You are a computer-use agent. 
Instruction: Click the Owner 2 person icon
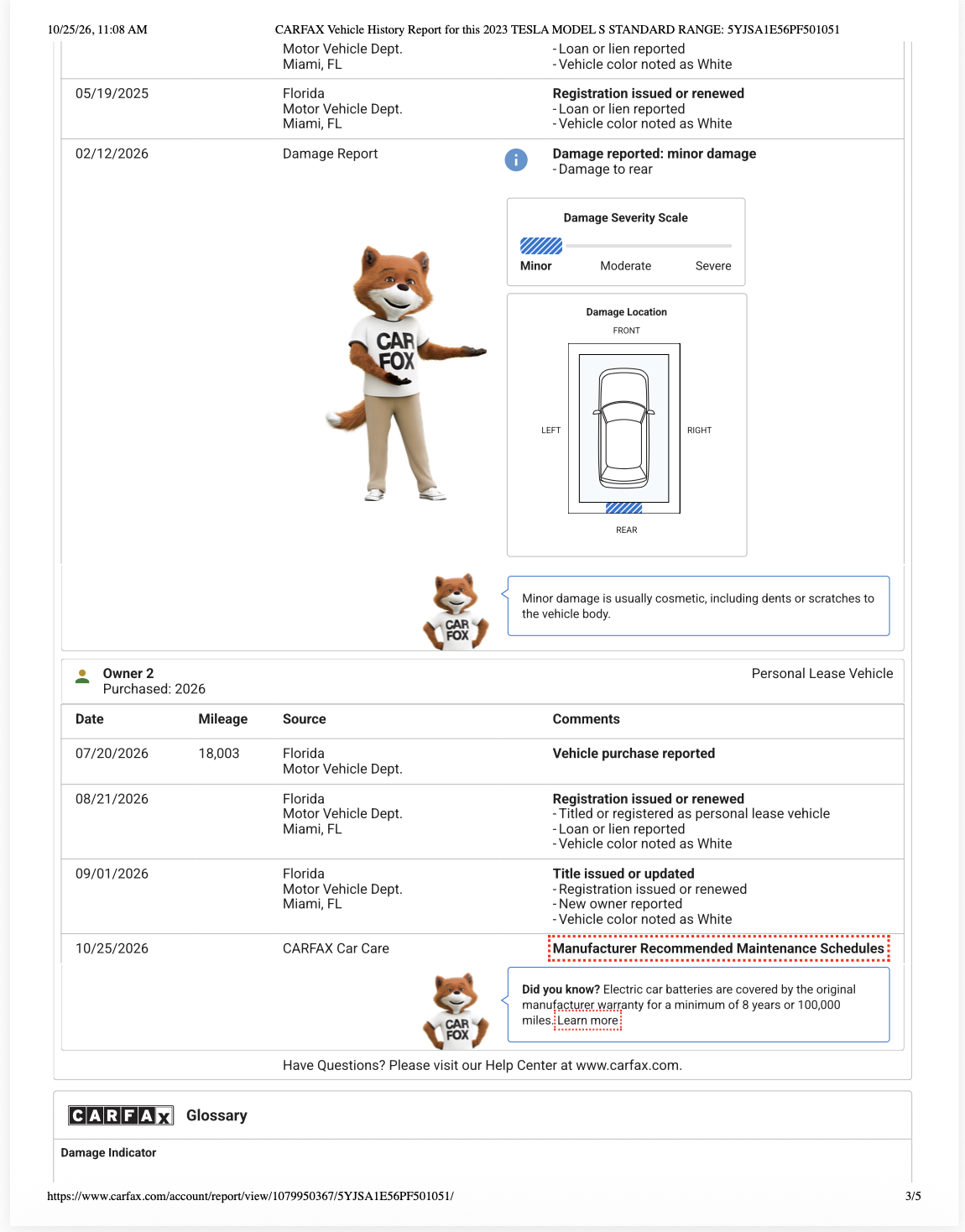coord(82,676)
